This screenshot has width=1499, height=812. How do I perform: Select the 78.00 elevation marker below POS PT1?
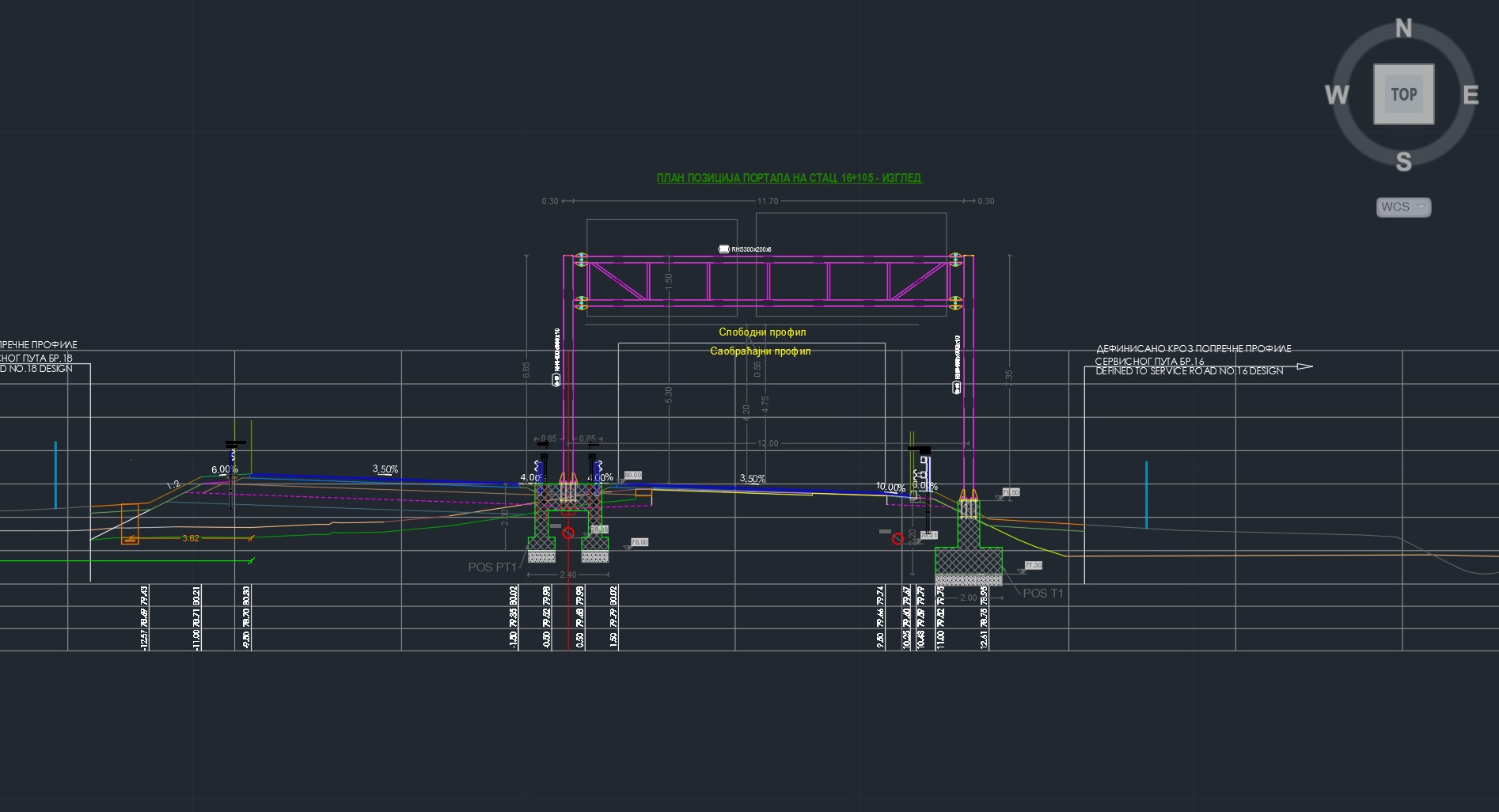point(638,542)
